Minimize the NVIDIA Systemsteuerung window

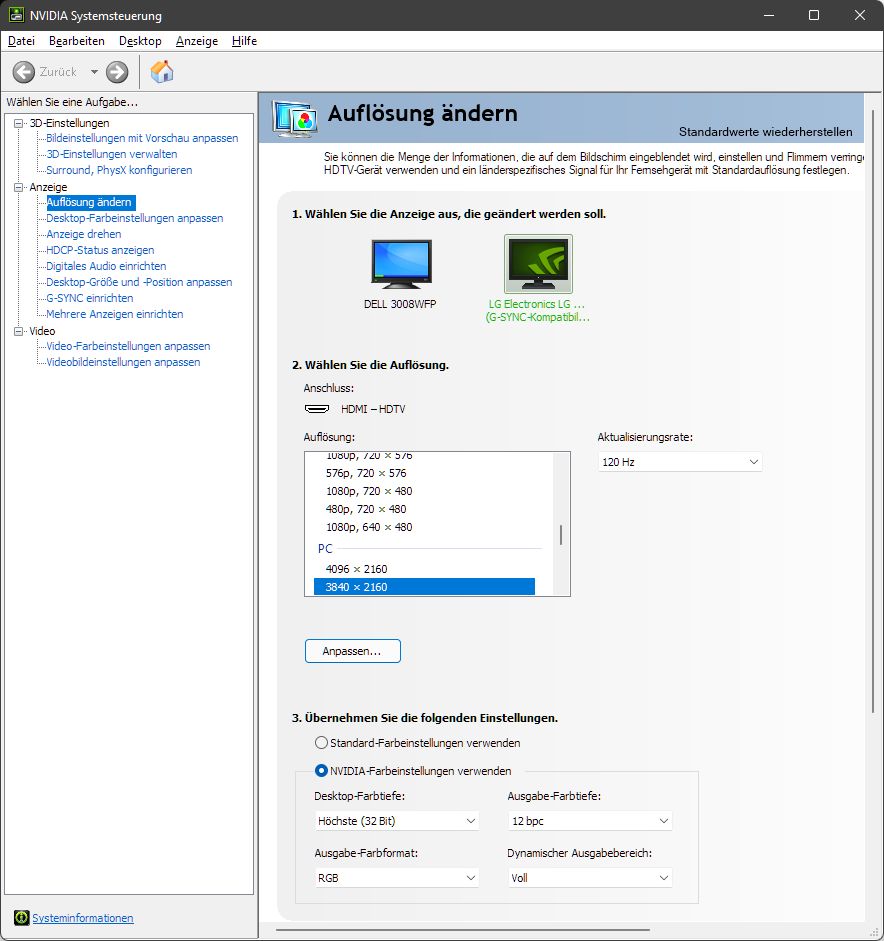(x=769, y=15)
